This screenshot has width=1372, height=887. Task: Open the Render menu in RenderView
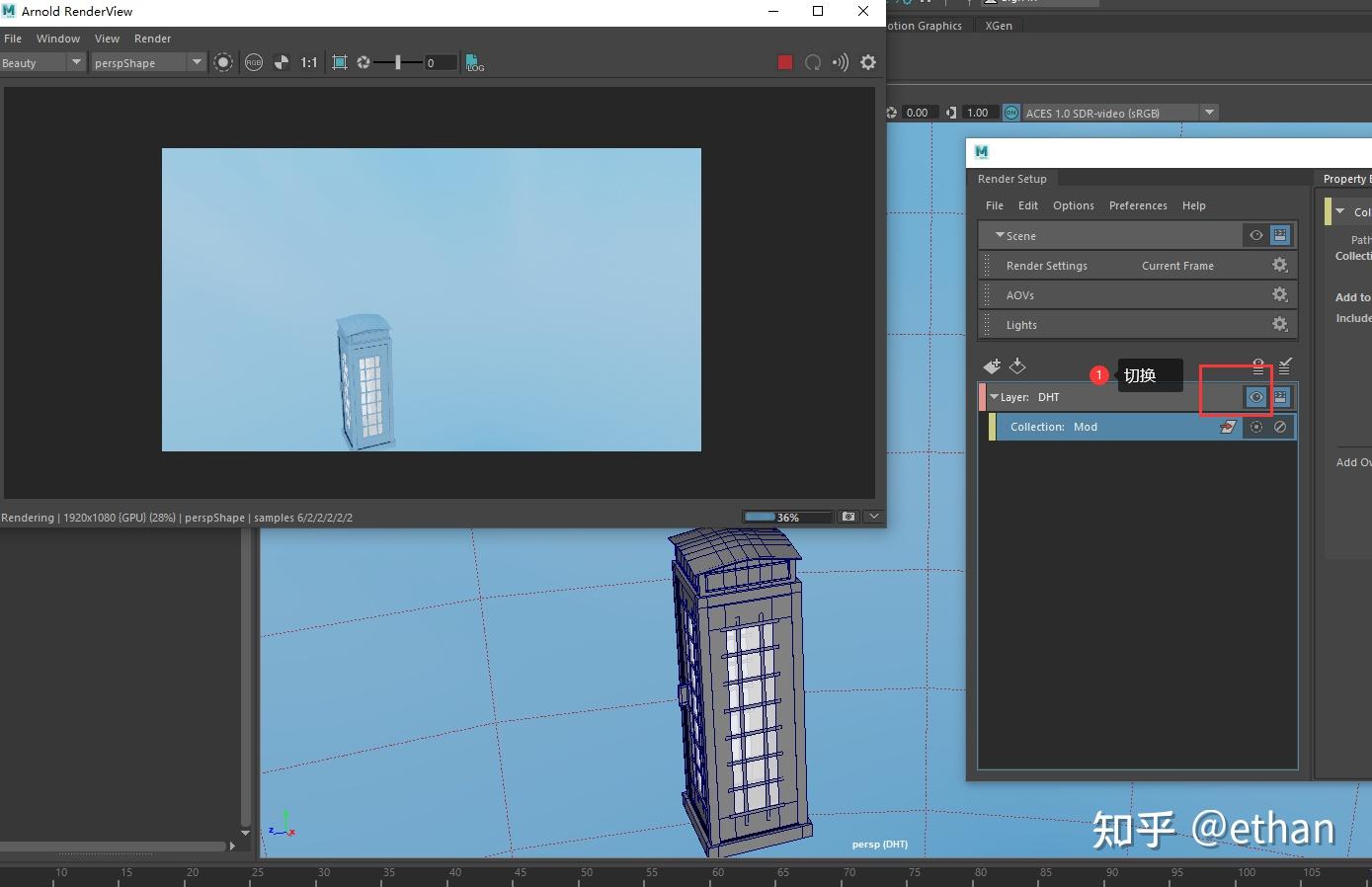152,39
